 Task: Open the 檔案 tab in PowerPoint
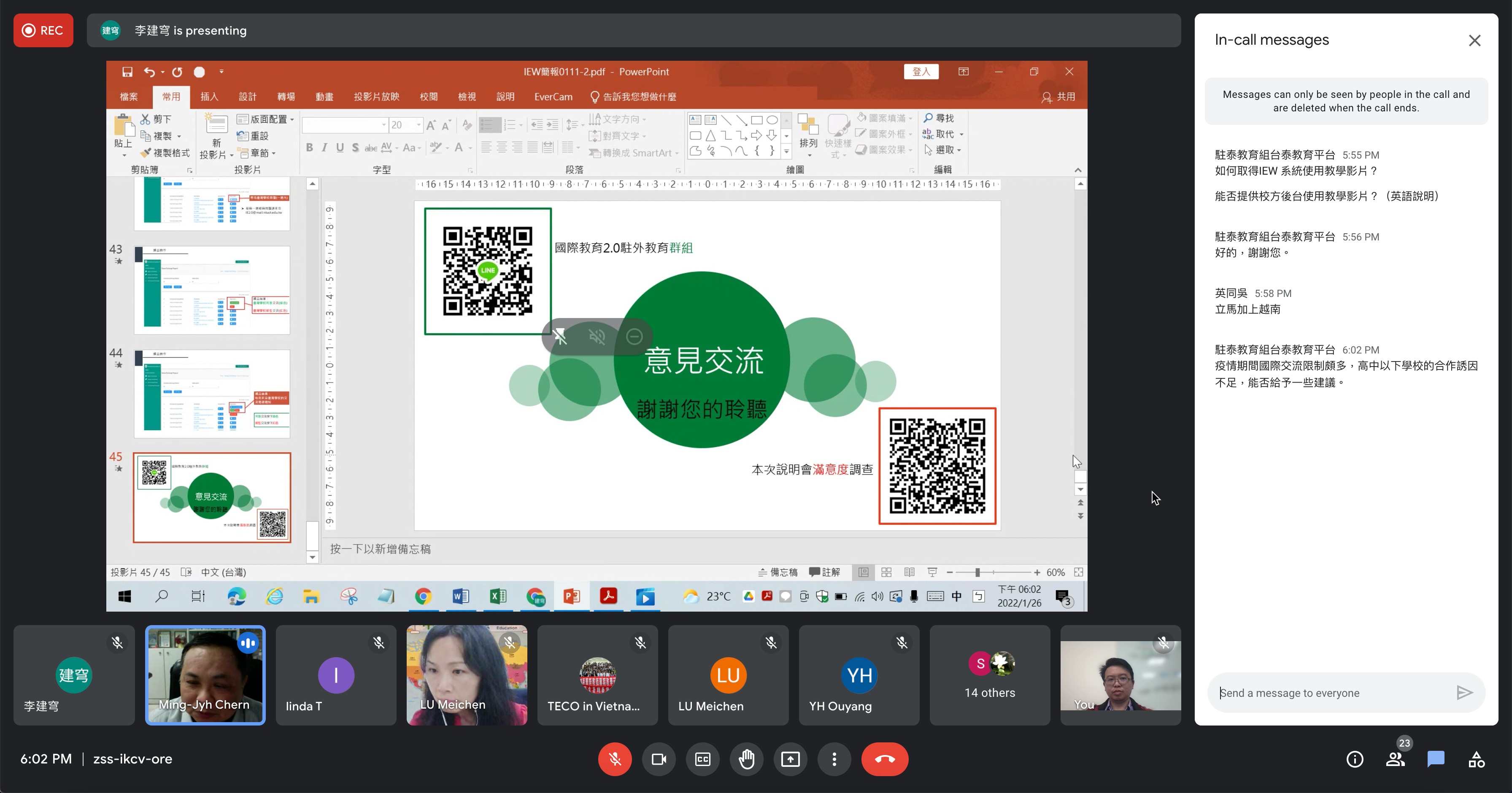click(129, 97)
